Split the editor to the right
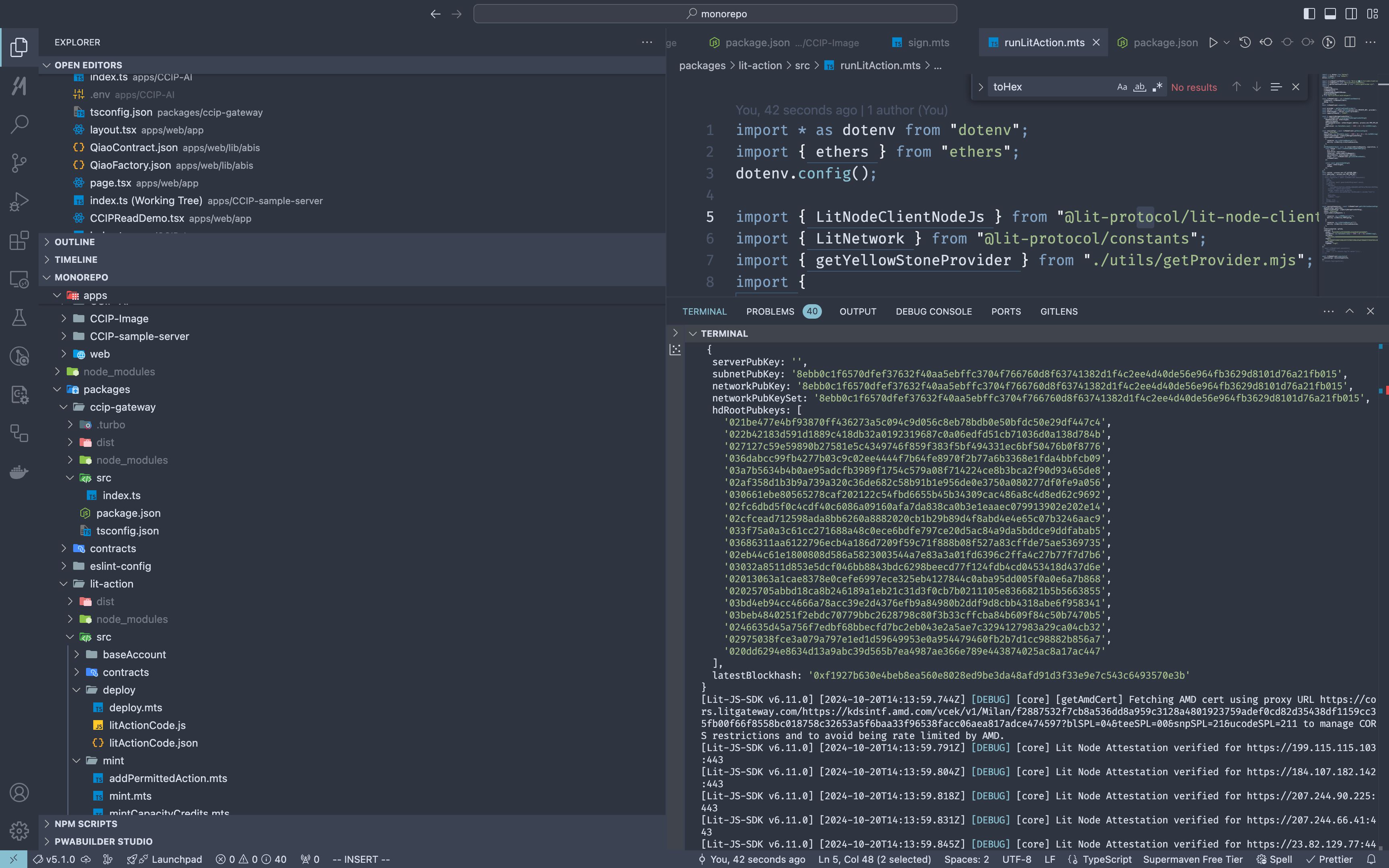The image size is (1389, 868). (1350, 43)
